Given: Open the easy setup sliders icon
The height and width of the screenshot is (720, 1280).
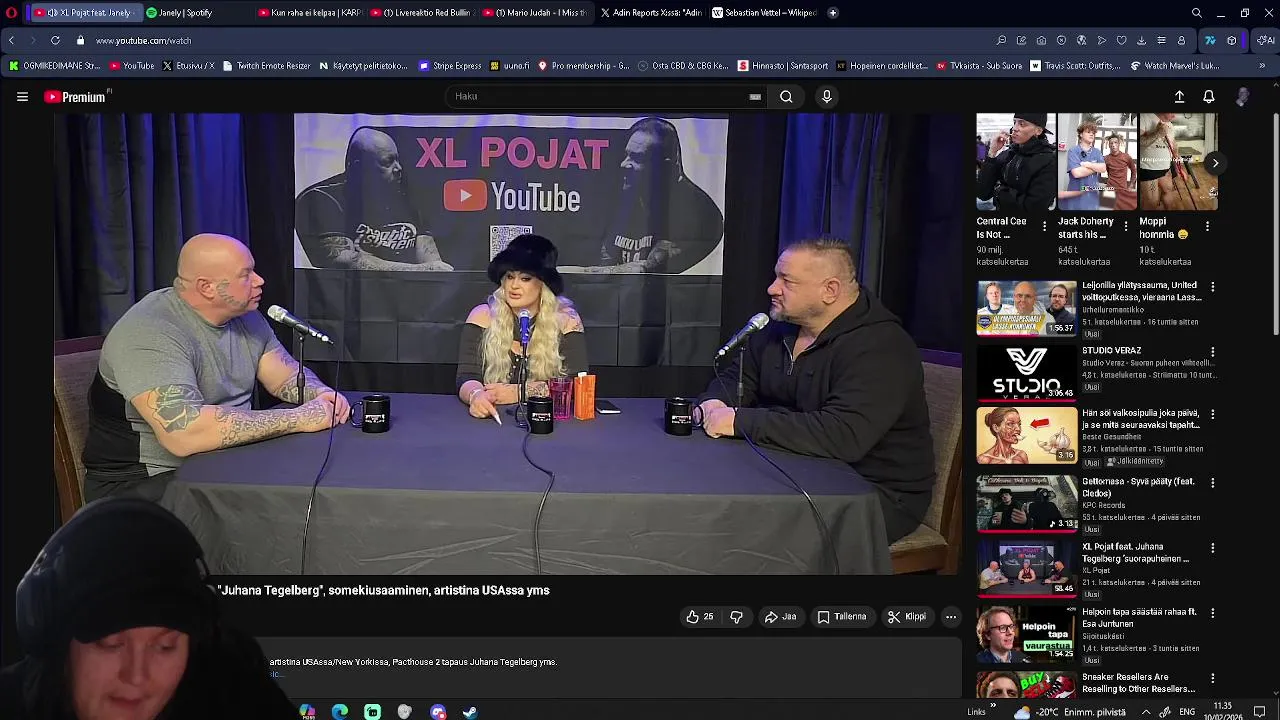Looking at the screenshot, I should coord(1161,40).
